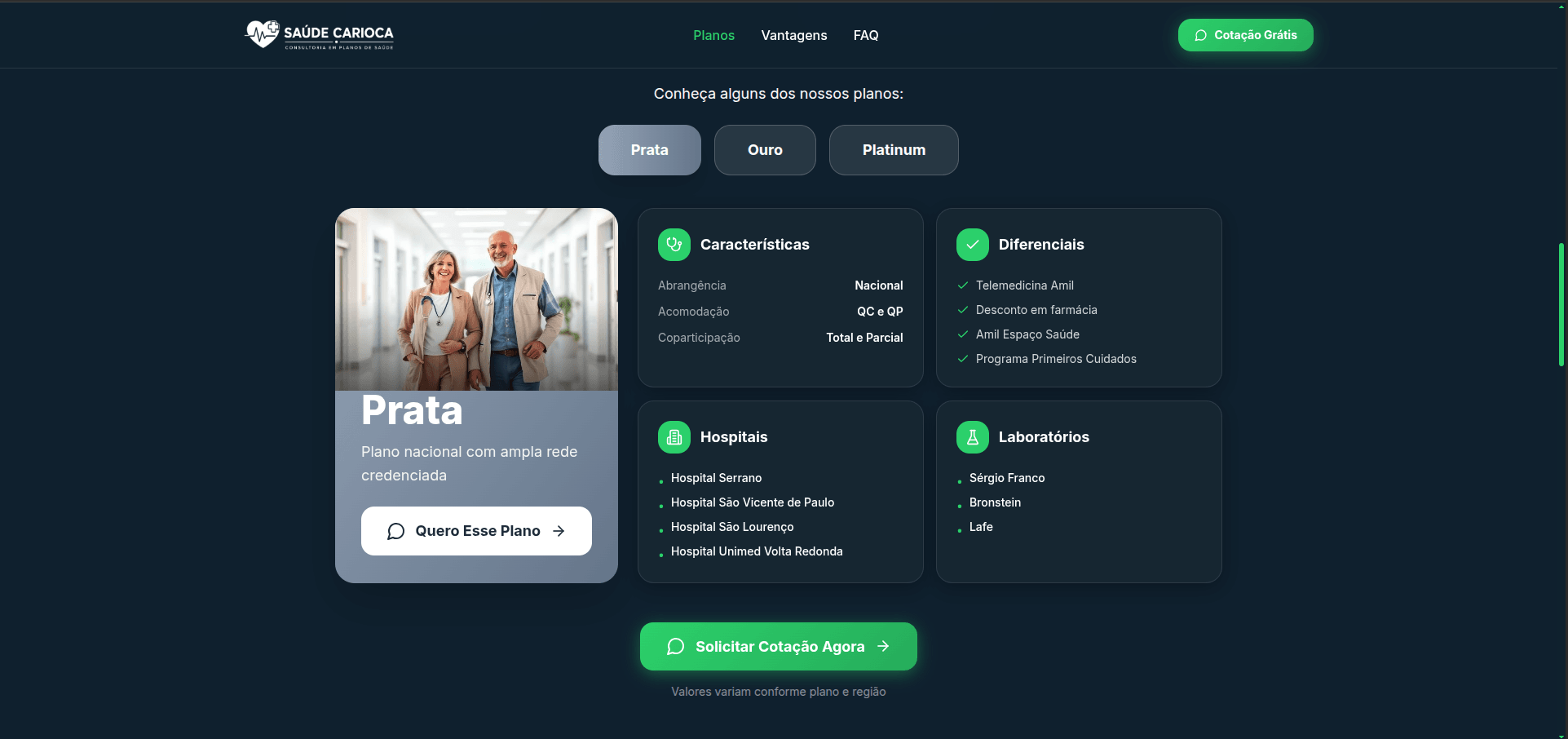Click the Hospital São Lourenço entry

[x=732, y=527]
